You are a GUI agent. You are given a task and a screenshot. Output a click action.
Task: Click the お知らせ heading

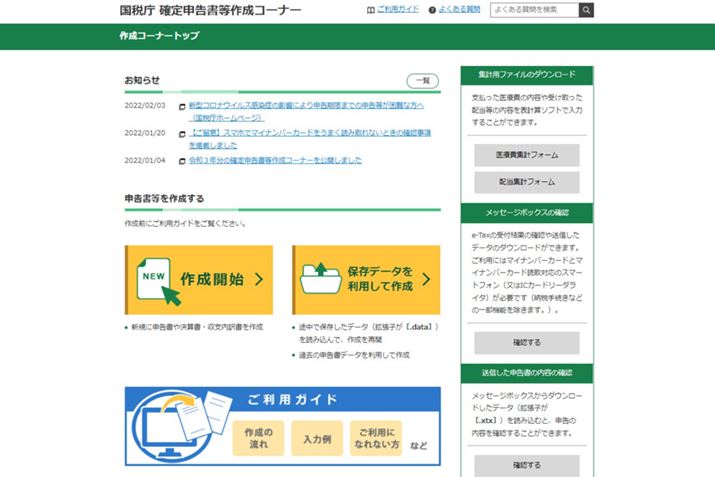click(142, 80)
